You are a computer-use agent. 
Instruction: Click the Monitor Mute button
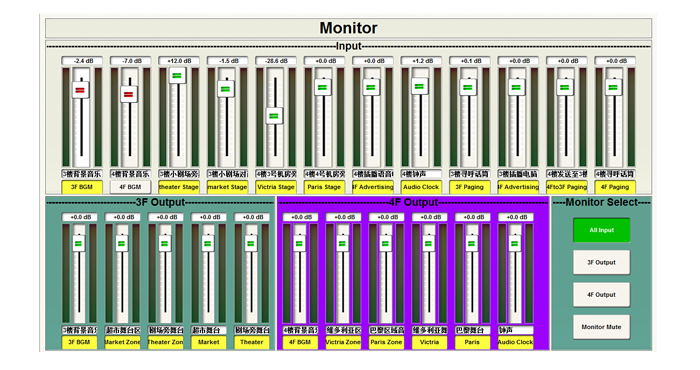[x=601, y=327]
